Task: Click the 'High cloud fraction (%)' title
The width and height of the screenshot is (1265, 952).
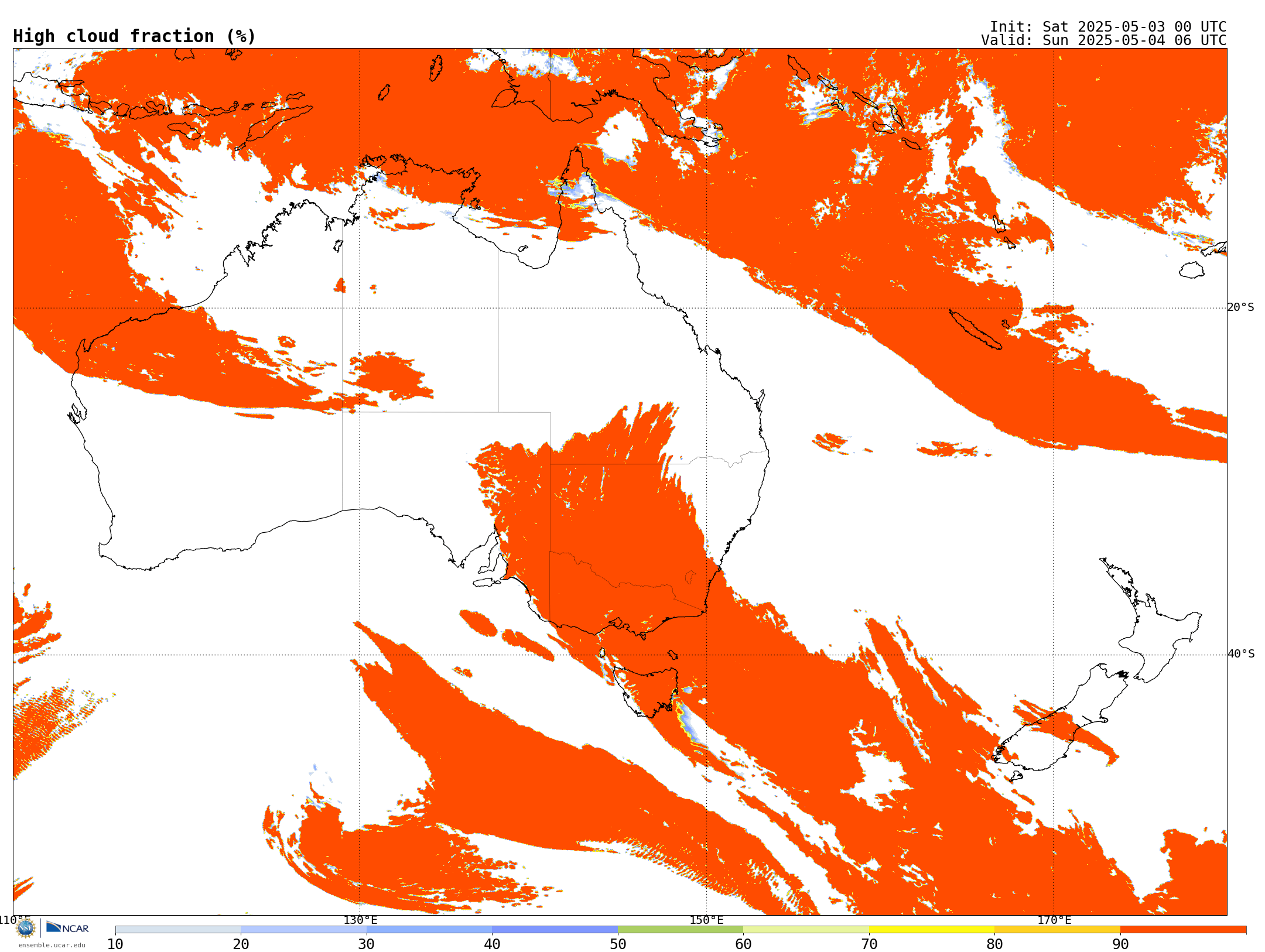Action: tap(135, 36)
